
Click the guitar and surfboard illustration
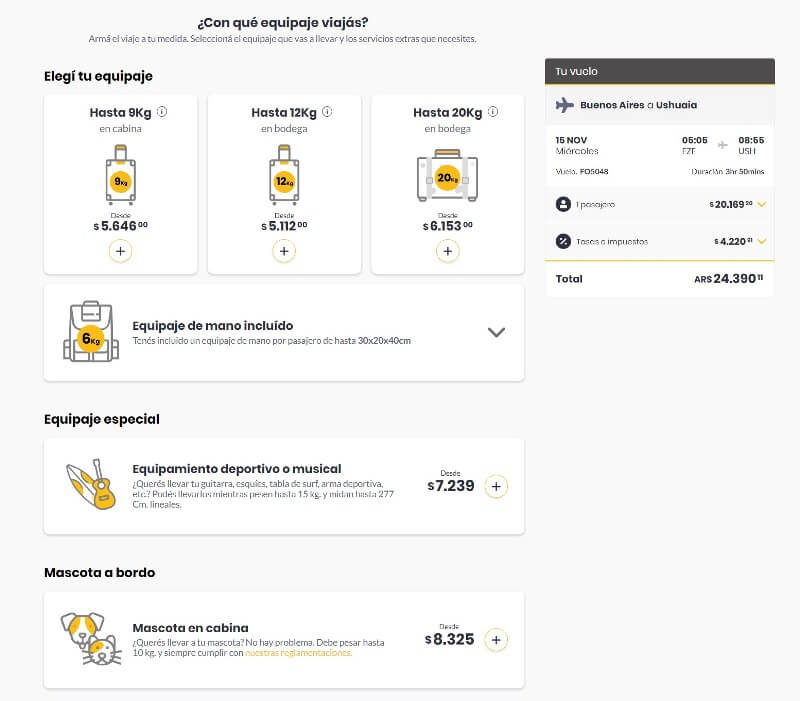[x=91, y=484]
